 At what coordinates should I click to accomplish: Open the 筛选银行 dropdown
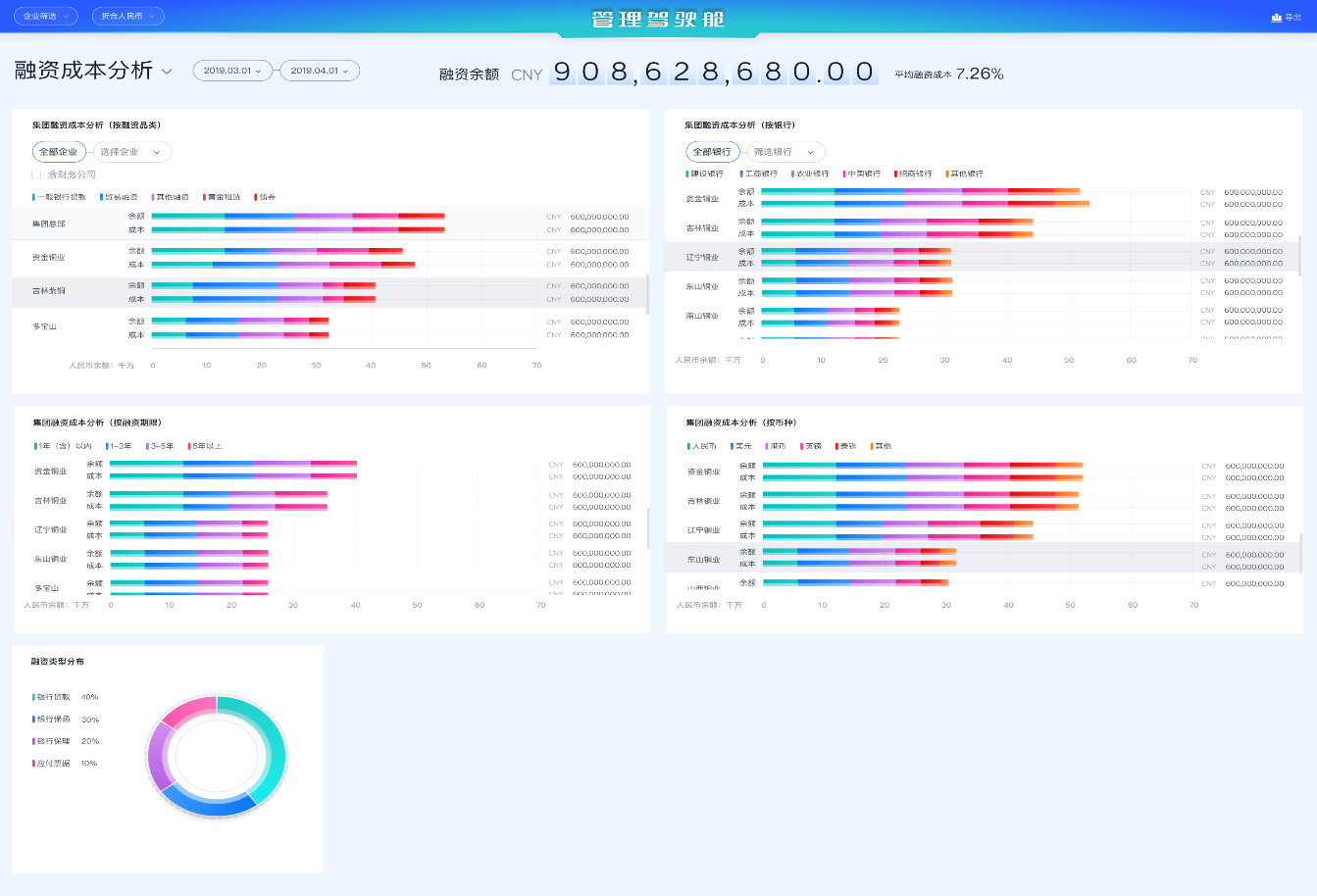(785, 152)
